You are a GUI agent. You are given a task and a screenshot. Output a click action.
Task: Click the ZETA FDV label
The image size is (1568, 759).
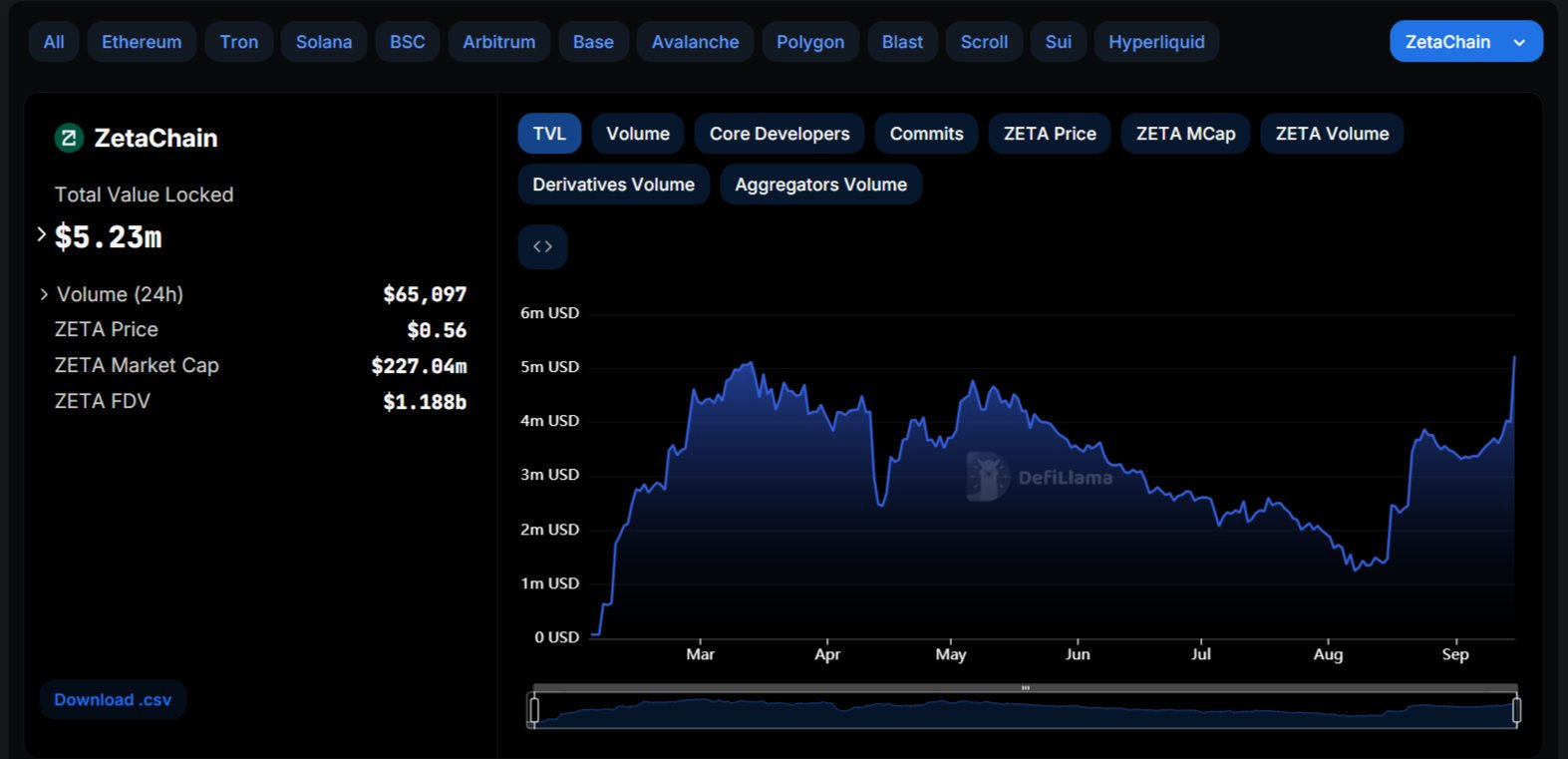click(x=102, y=401)
